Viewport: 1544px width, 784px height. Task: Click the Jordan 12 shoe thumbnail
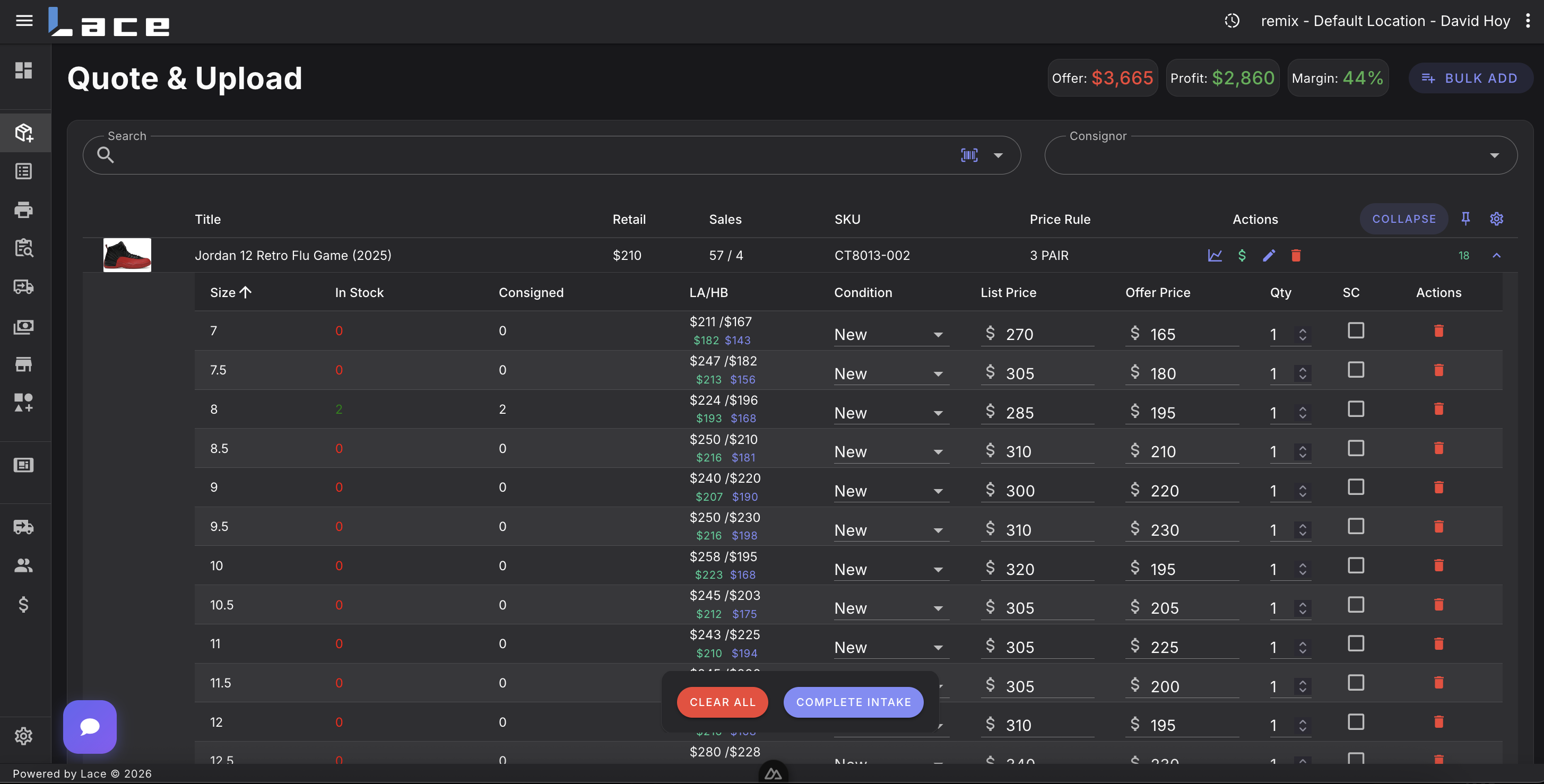pos(127,255)
